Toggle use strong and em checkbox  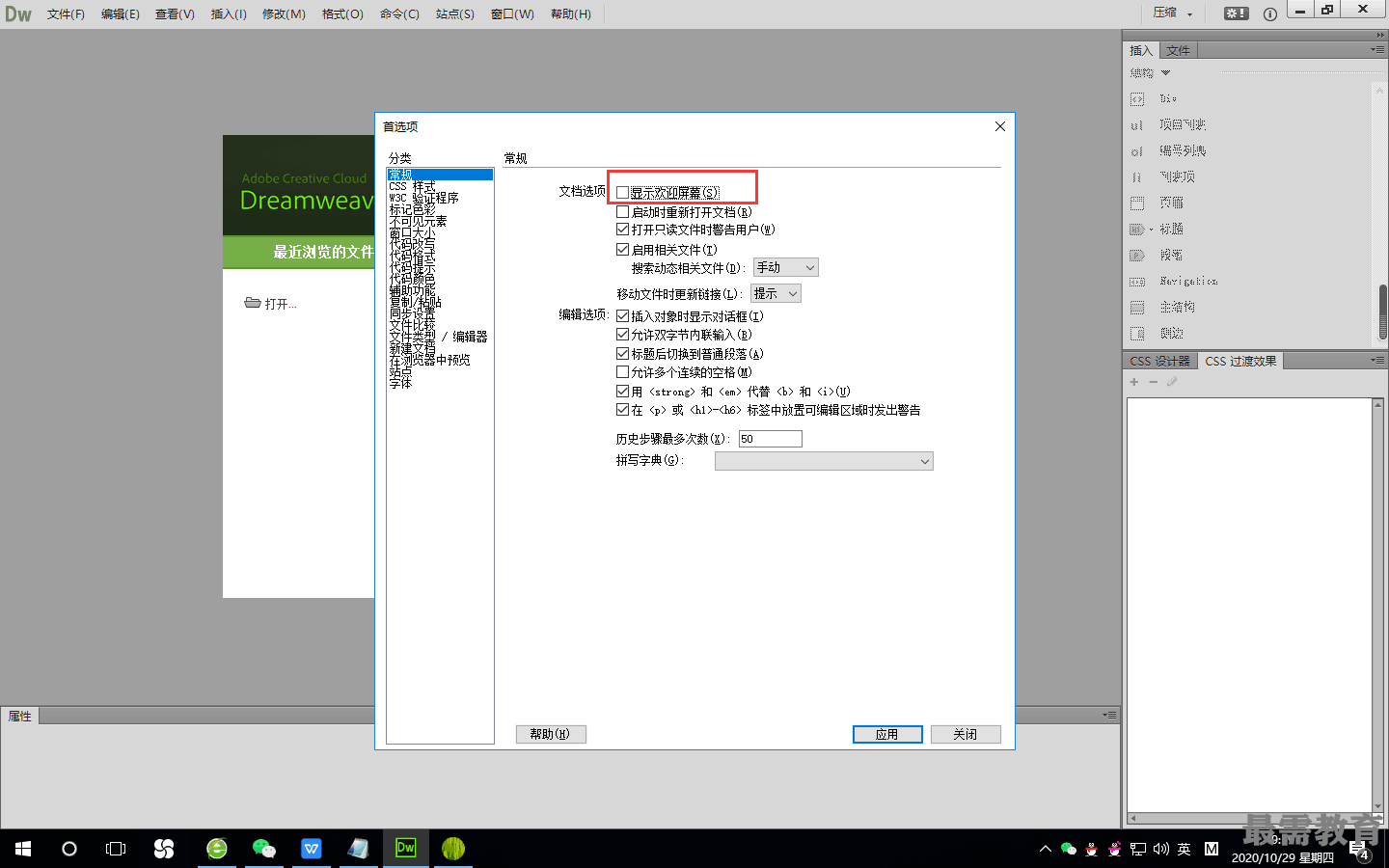(x=623, y=391)
